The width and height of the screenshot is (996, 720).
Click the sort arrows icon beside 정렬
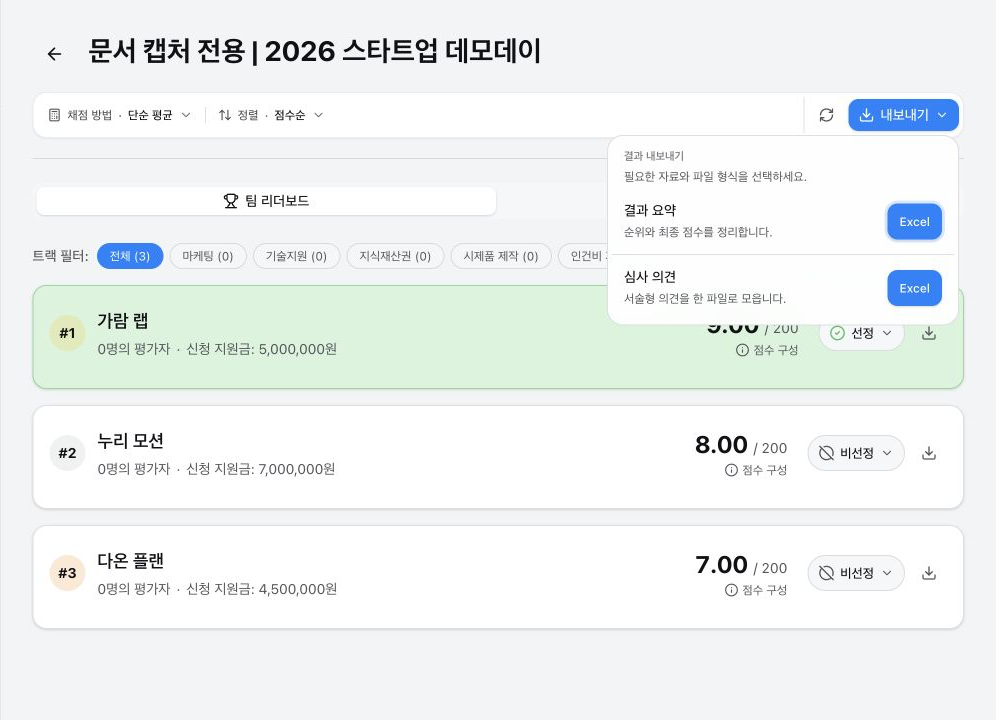click(224, 115)
